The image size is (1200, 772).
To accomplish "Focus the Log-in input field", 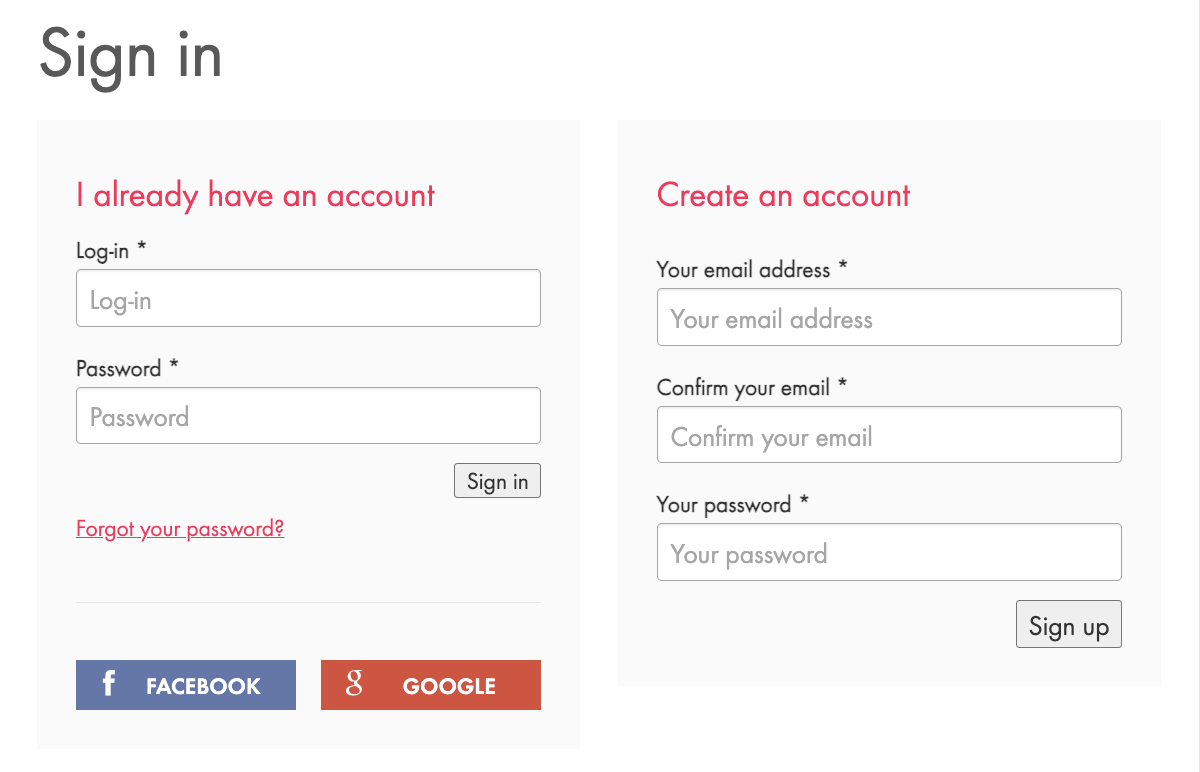I will [x=308, y=298].
